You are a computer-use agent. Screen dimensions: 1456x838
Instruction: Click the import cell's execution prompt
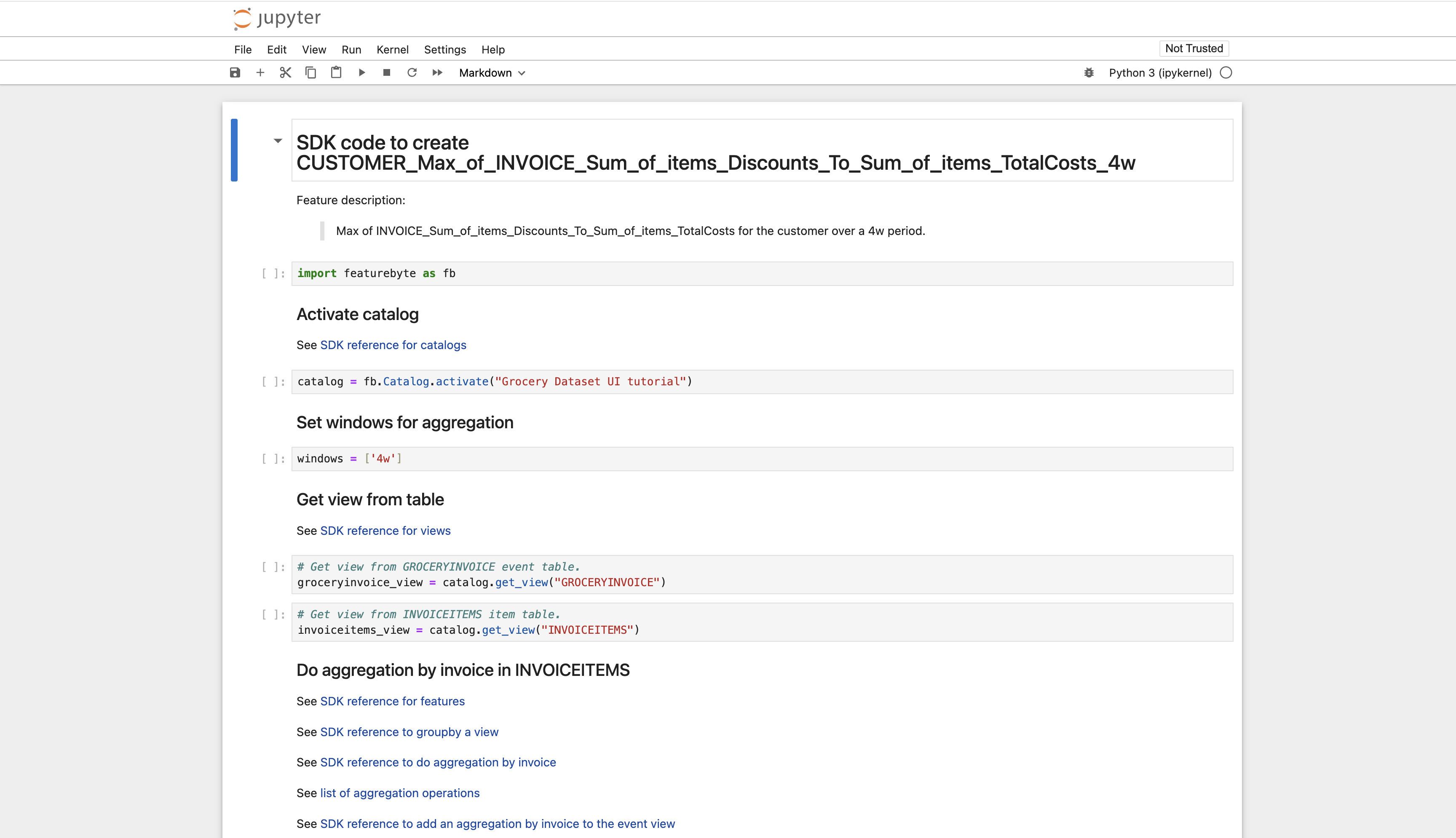click(x=273, y=273)
